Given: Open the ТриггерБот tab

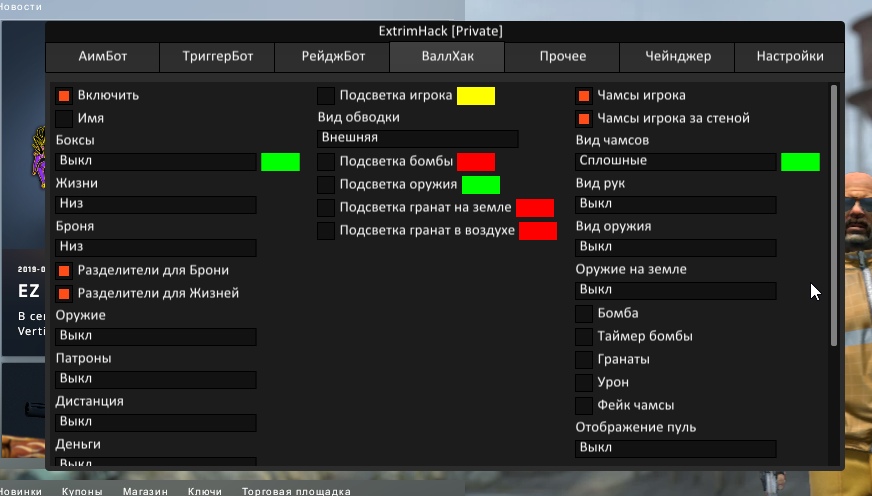Looking at the screenshot, I should [217, 57].
